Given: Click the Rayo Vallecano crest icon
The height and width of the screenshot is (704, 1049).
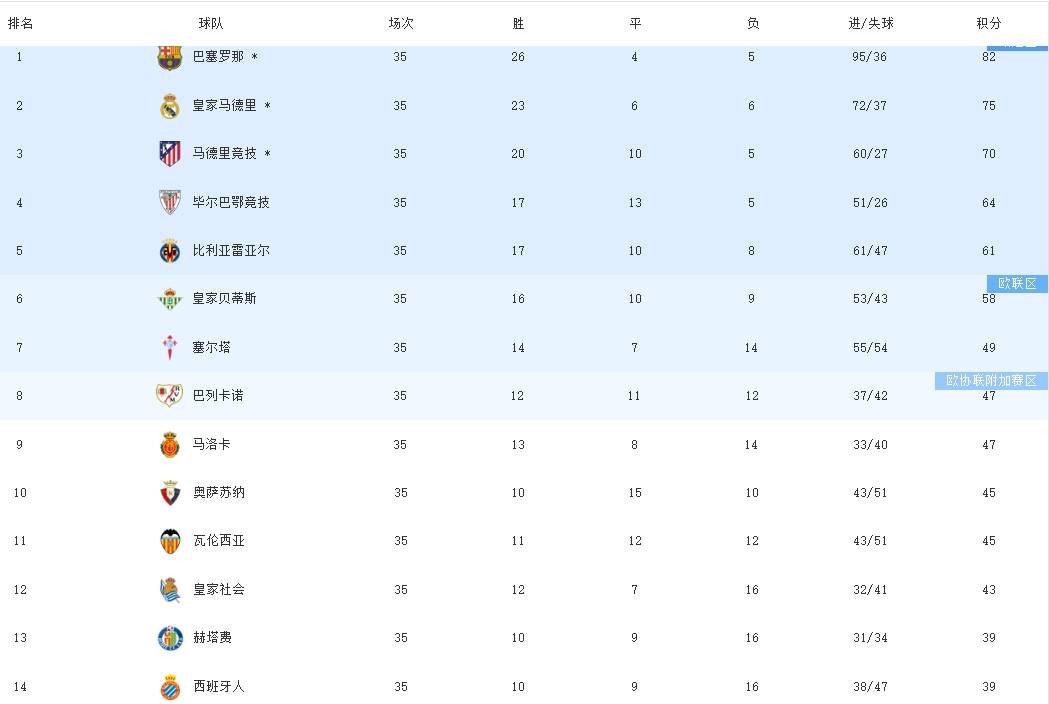Looking at the screenshot, I should point(170,396).
